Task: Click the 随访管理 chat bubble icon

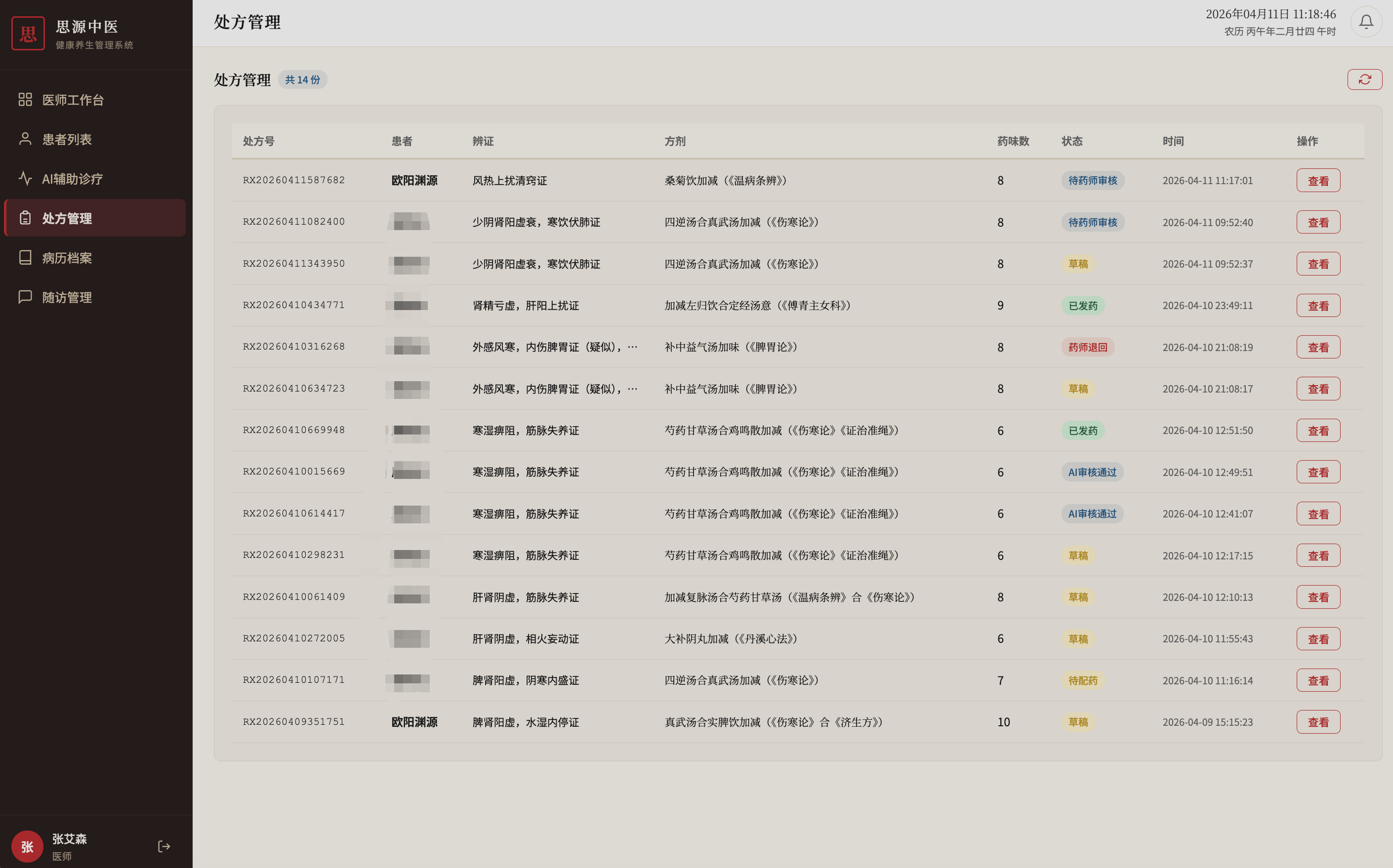Action: (x=25, y=297)
